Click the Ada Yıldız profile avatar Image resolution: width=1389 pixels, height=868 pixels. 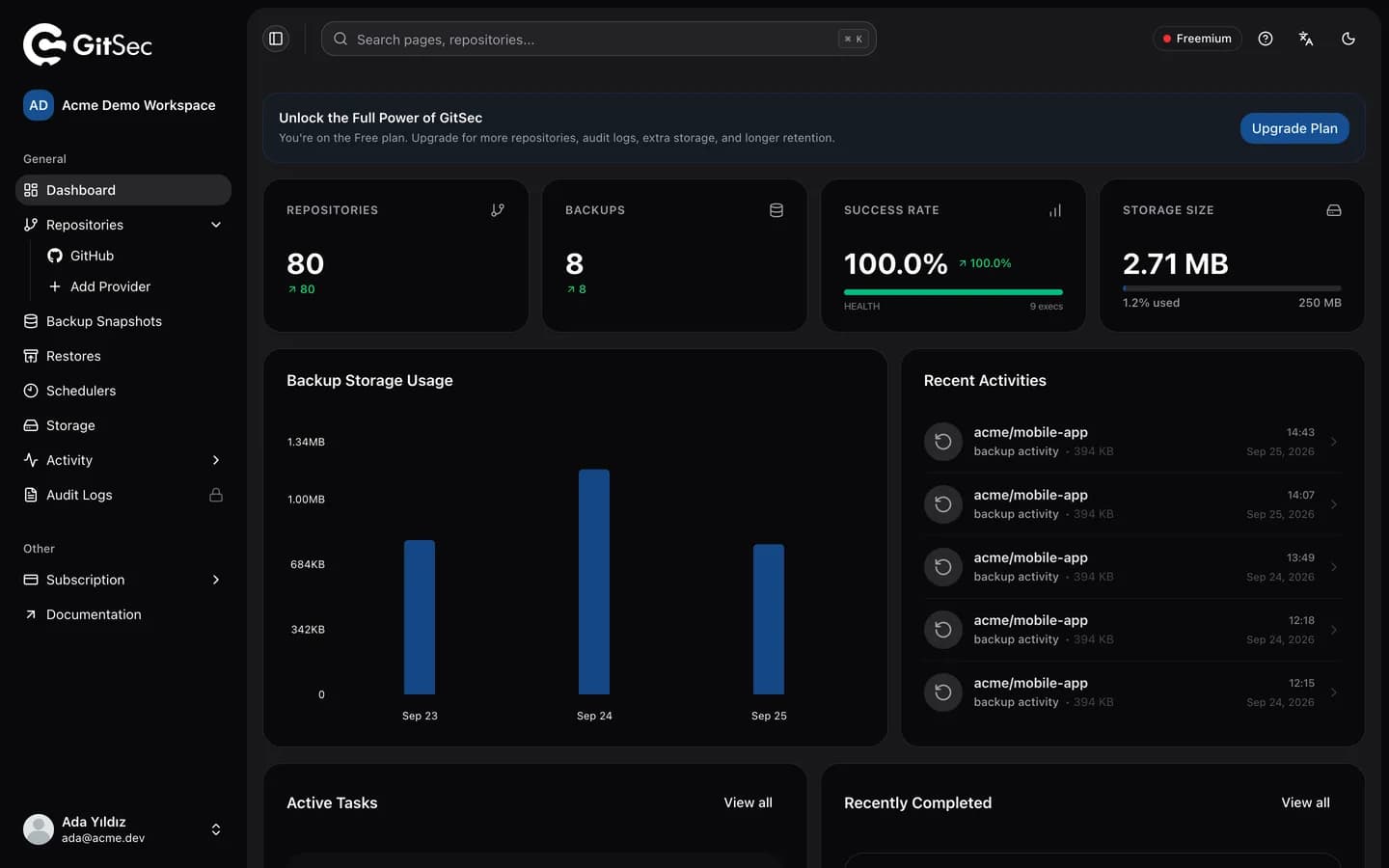pos(39,829)
